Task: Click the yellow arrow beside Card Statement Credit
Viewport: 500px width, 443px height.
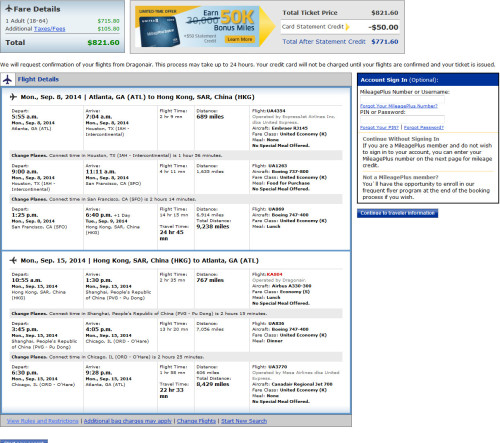Action: tap(347, 27)
